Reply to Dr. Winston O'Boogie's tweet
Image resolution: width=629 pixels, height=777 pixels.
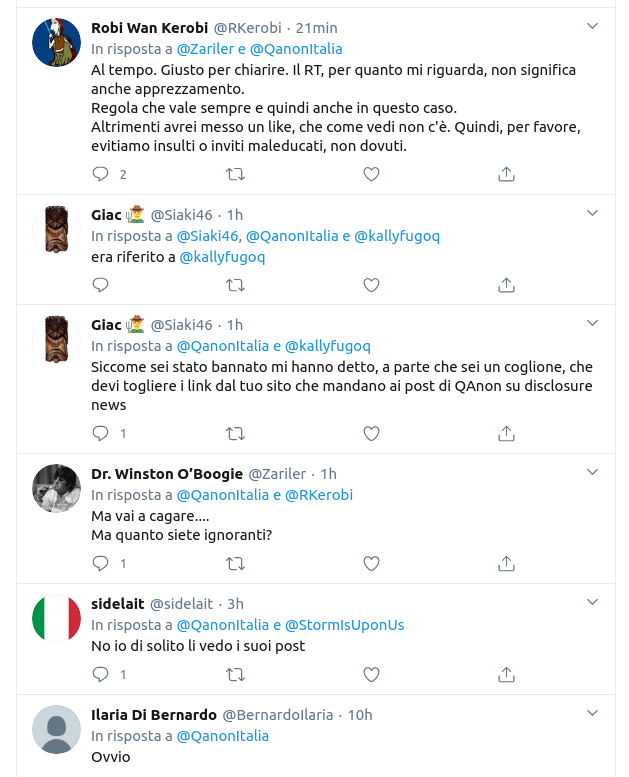coord(100,563)
